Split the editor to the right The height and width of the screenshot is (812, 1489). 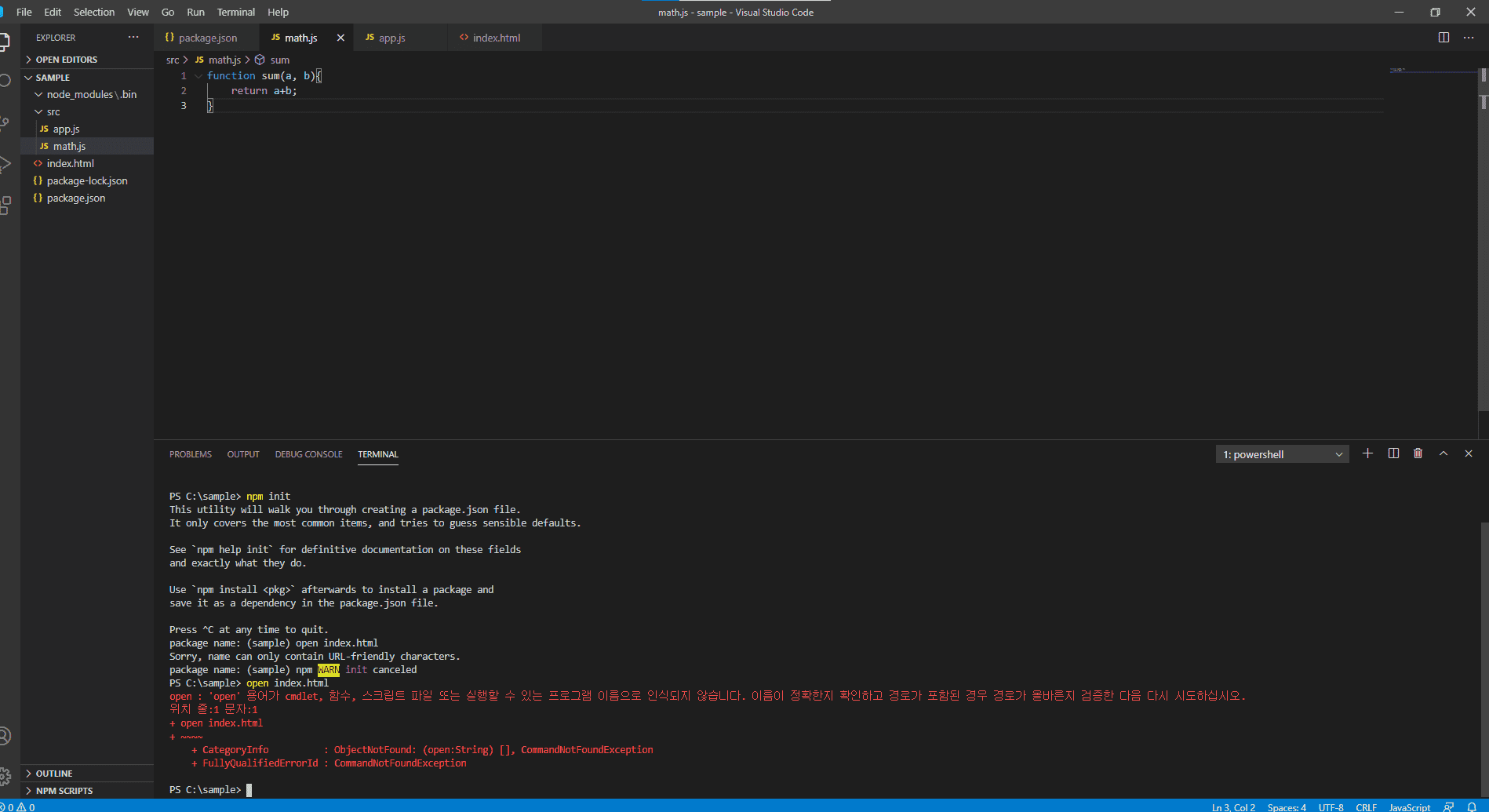tap(1443, 38)
